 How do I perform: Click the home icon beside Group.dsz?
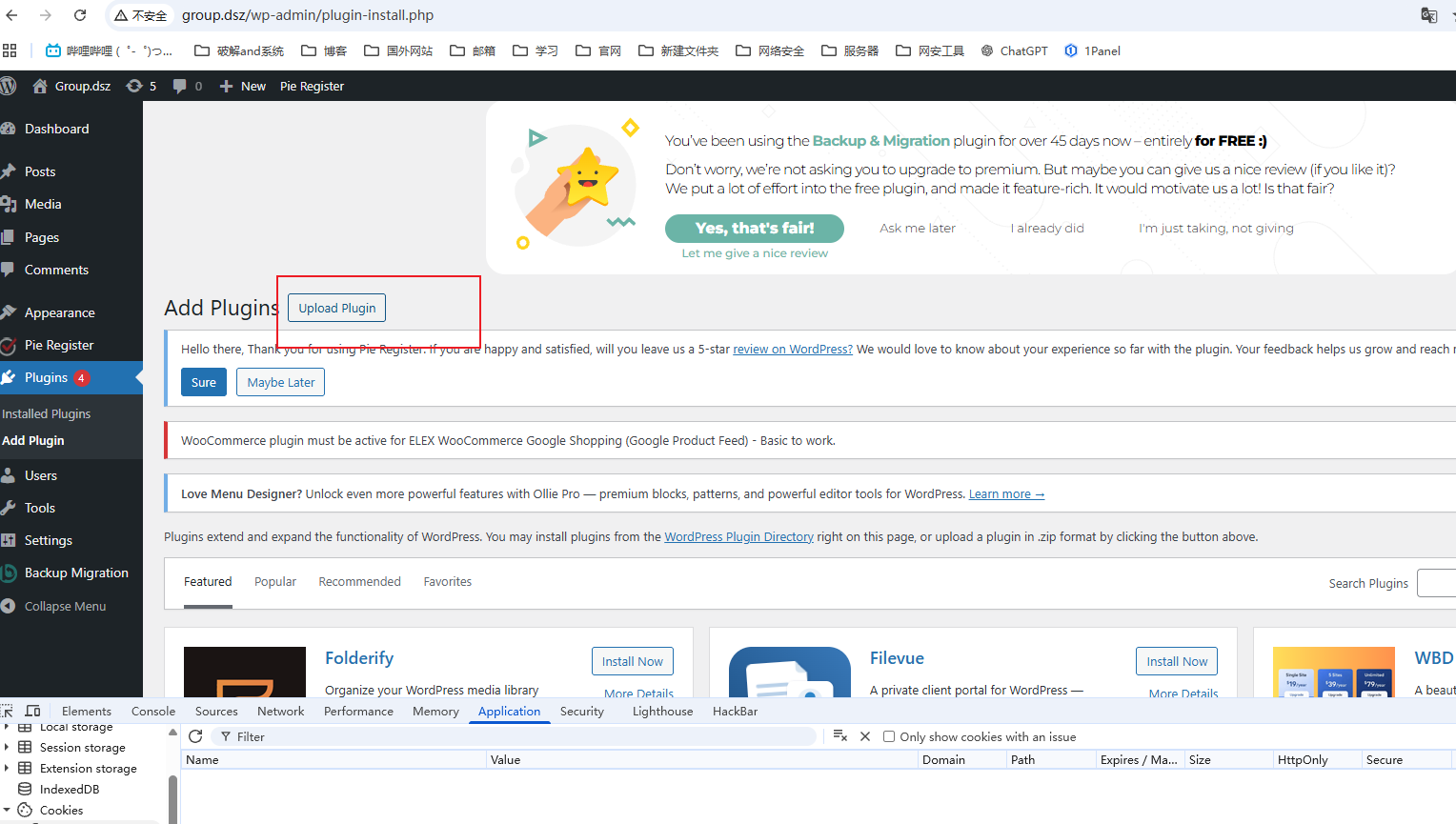pyautogui.click(x=40, y=86)
